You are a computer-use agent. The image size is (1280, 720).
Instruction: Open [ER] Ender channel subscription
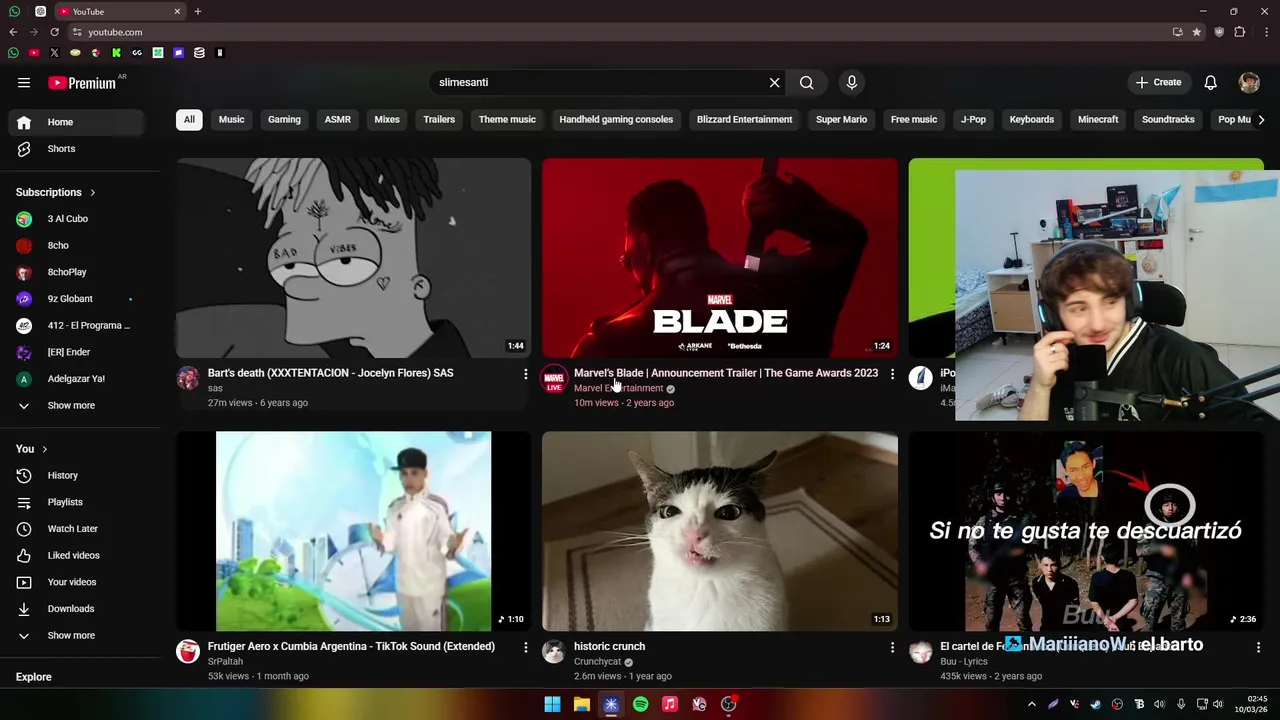(77, 352)
